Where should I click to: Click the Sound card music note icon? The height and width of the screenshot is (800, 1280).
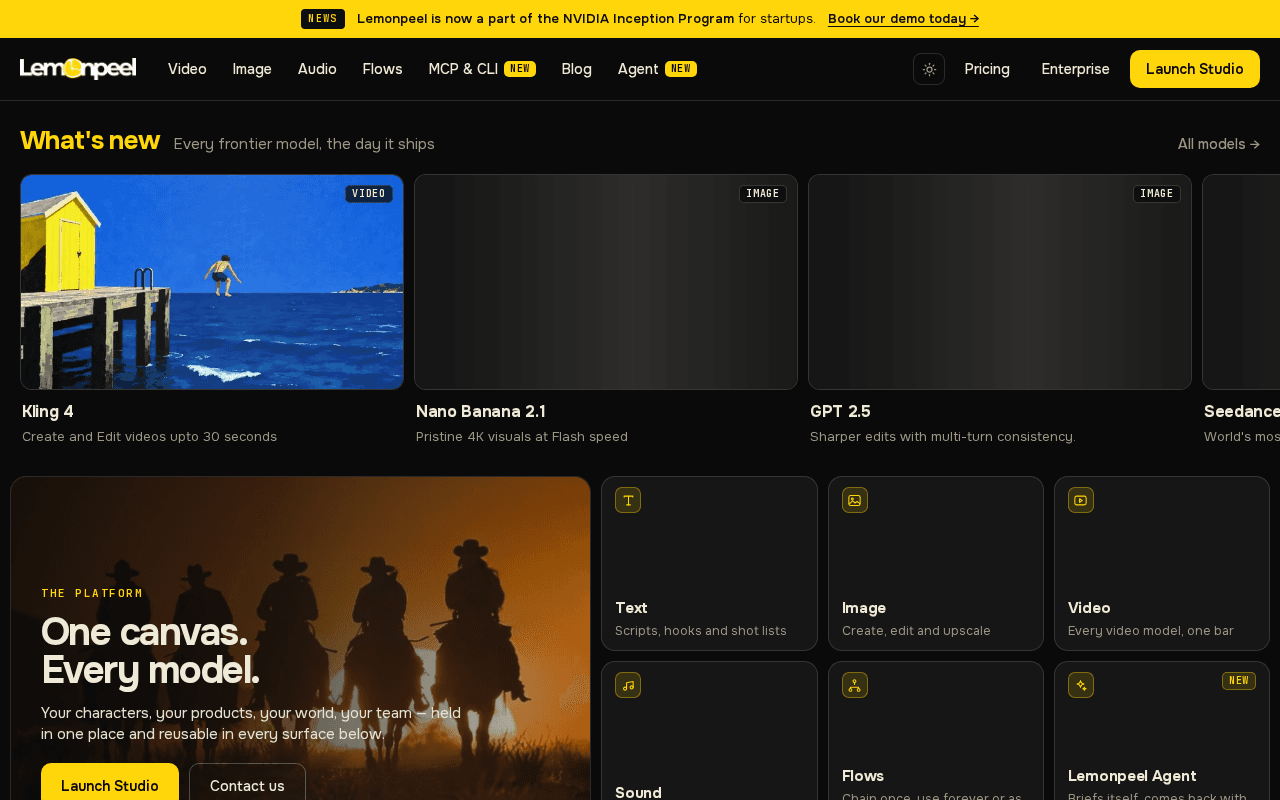(x=628, y=685)
